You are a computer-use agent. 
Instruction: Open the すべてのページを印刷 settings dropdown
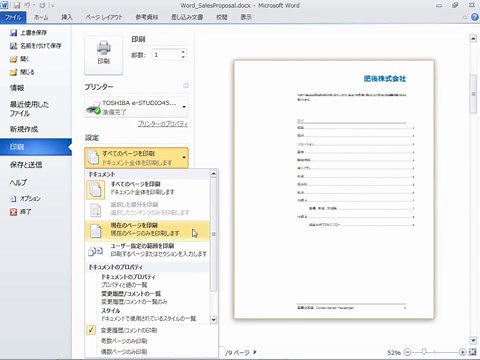pos(136,158)
